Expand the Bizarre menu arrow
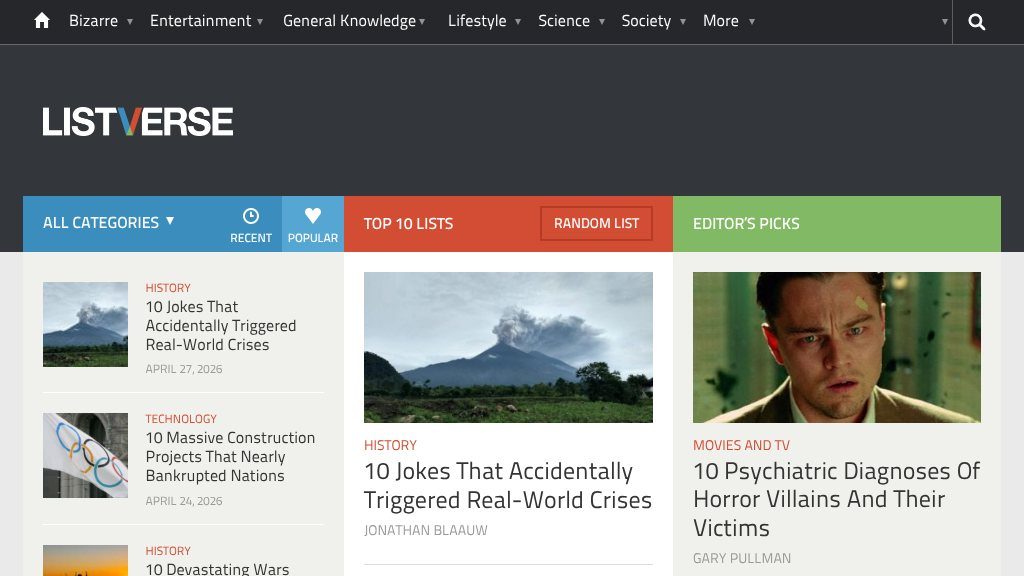This screenshot has width=1024, height=576. [130, 22]
